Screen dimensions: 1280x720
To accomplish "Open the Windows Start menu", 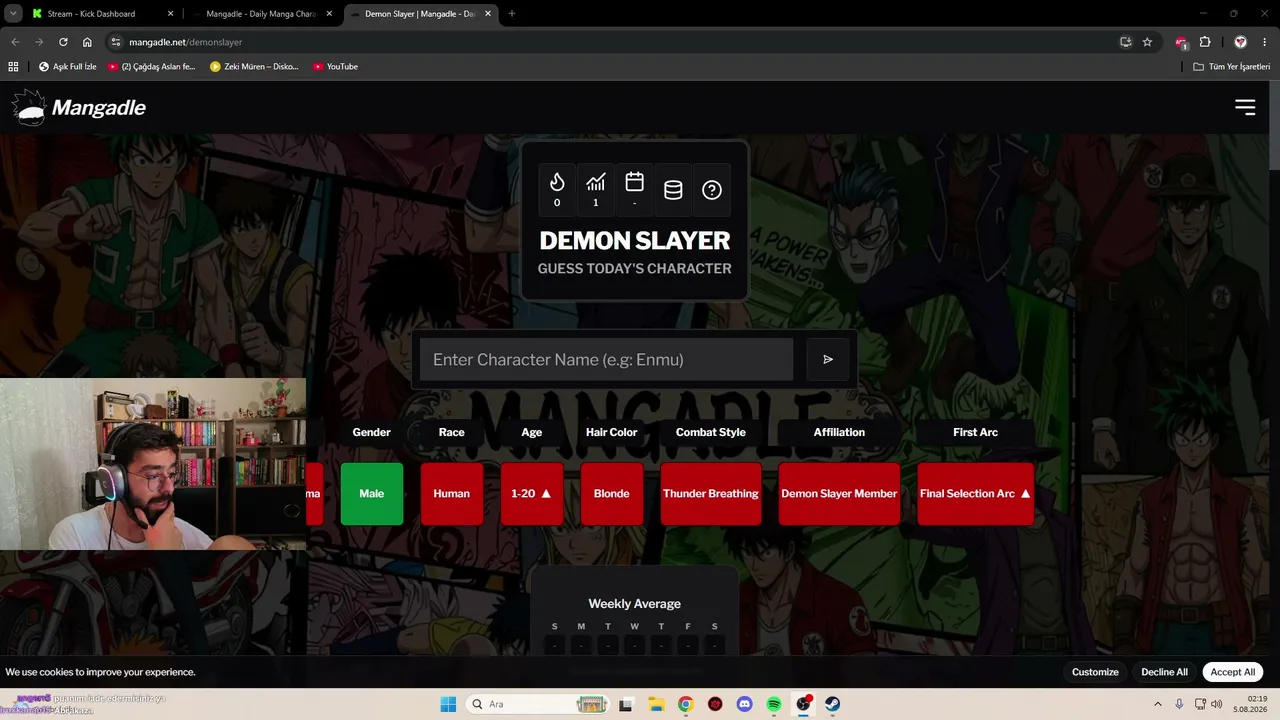I will pos(448,704).
